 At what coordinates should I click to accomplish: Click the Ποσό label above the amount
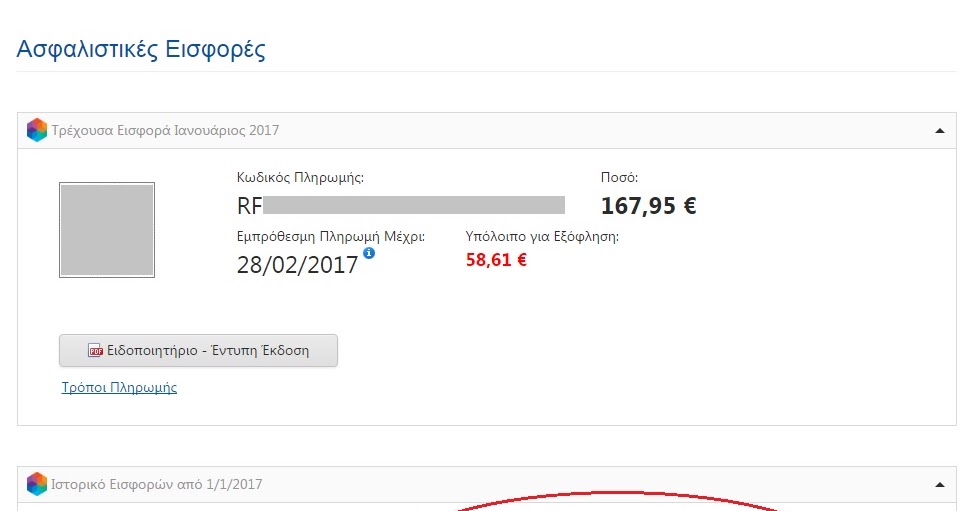pyautogui.click(x=619, y=178)
